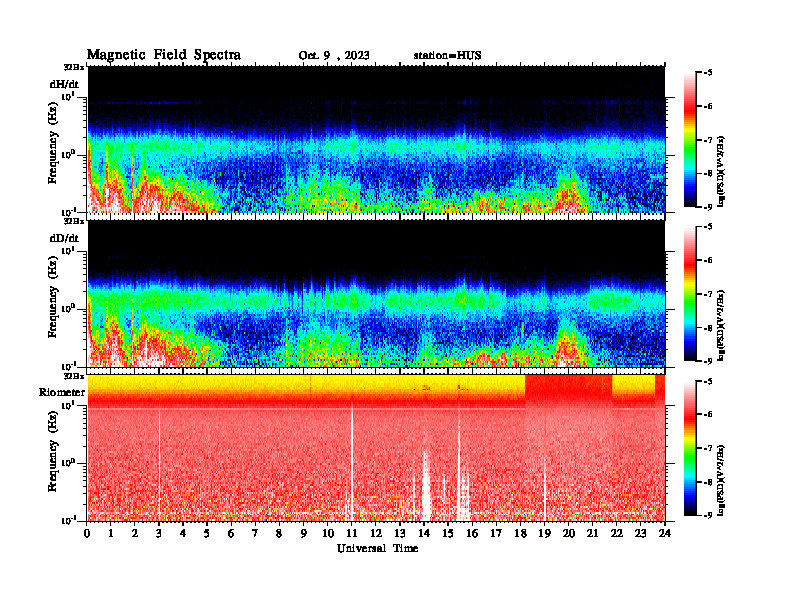Click the "-5" tick on dH/dt colorbar
This screenshot has height=612, width=792.
(x=708, y=73)
